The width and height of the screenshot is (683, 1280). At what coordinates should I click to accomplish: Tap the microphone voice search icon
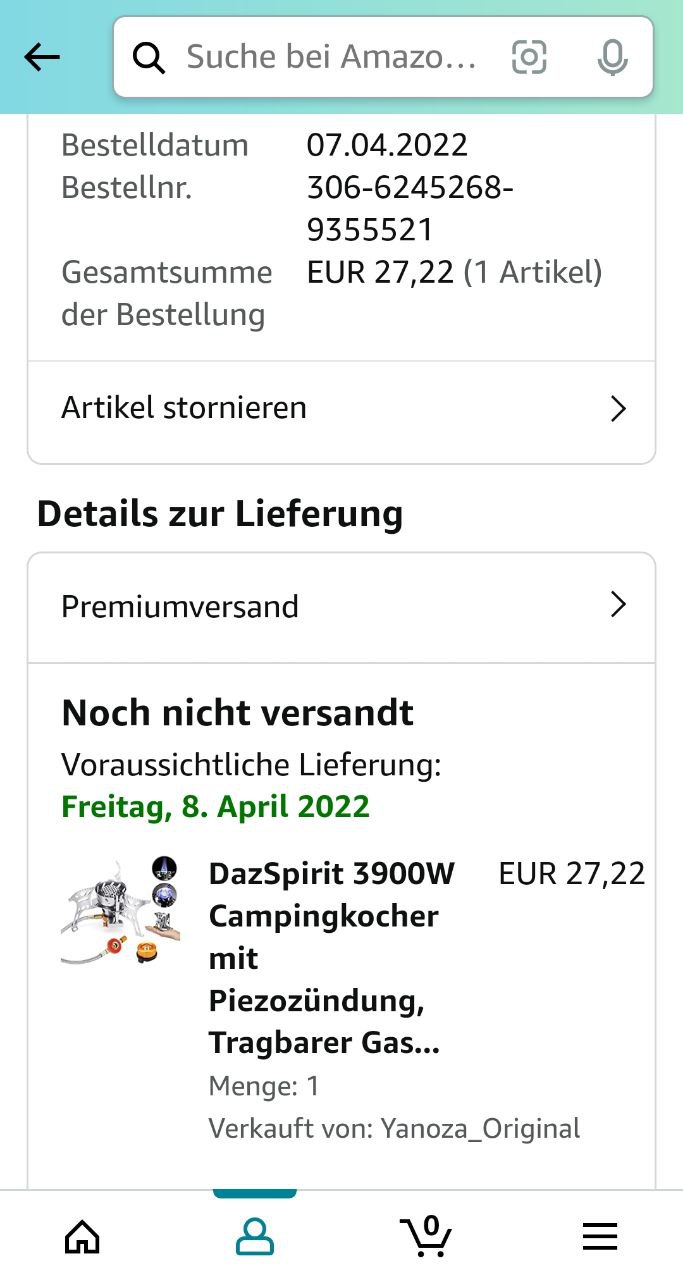(612, 57)
